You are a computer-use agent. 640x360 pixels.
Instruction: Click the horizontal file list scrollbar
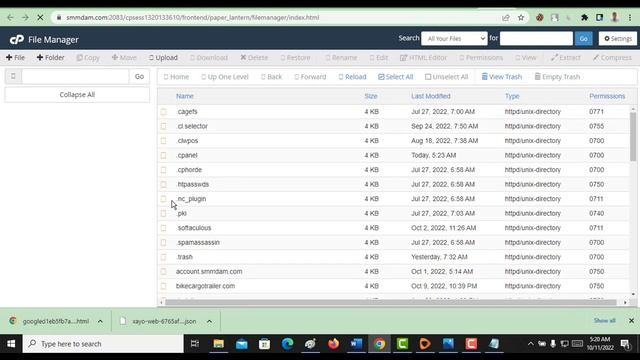pos(391,302)
